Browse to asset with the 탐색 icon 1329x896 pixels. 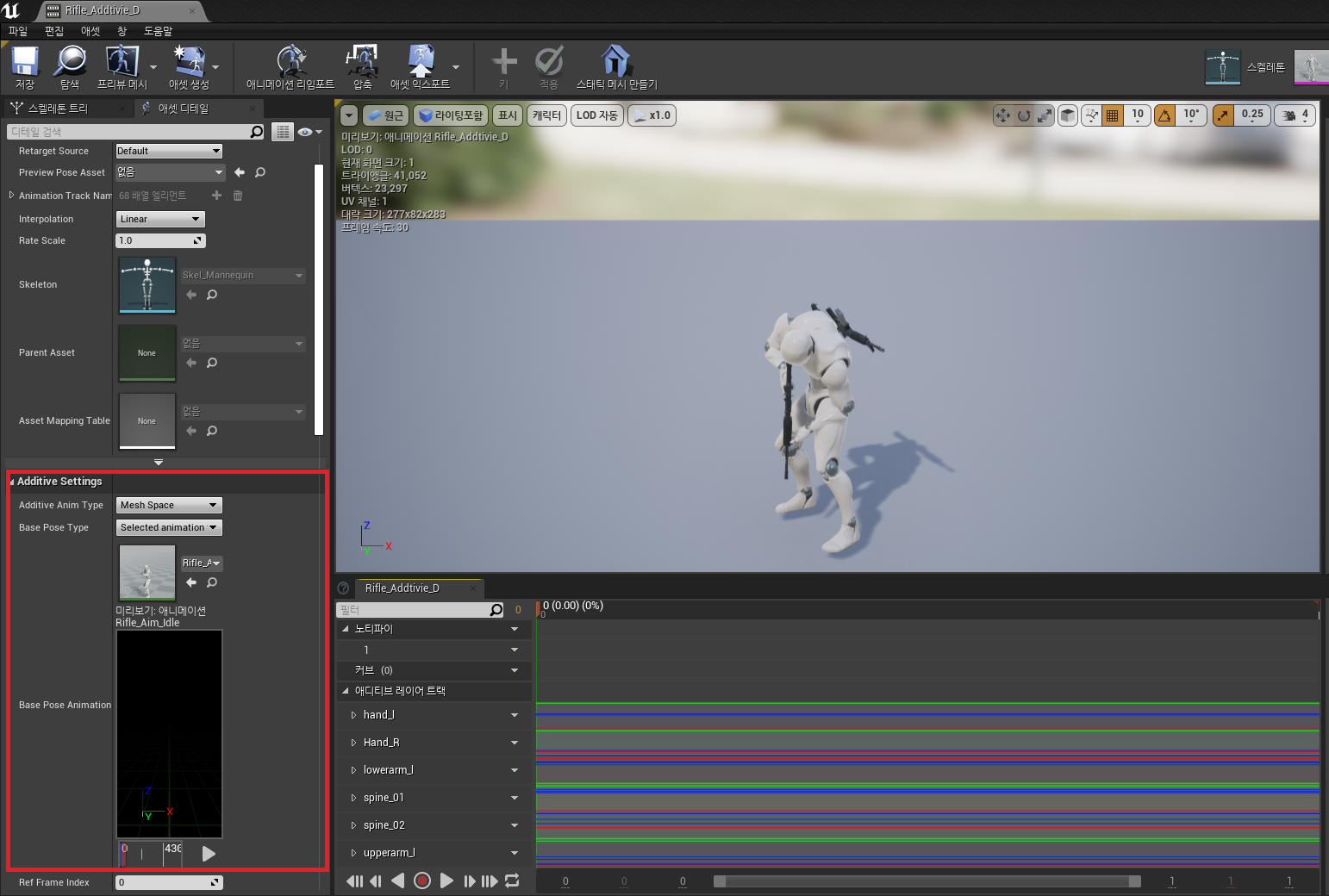(70, 66)
